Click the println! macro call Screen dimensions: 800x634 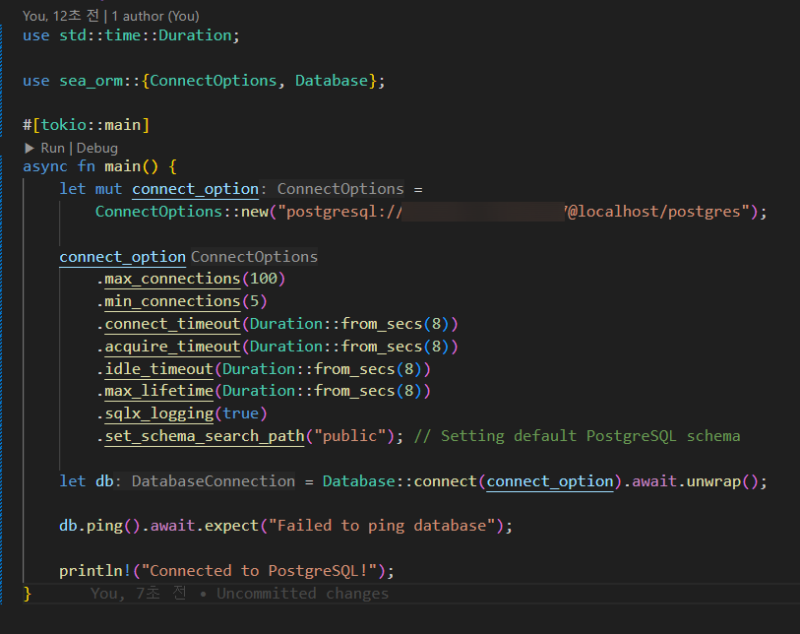point(96,571)
